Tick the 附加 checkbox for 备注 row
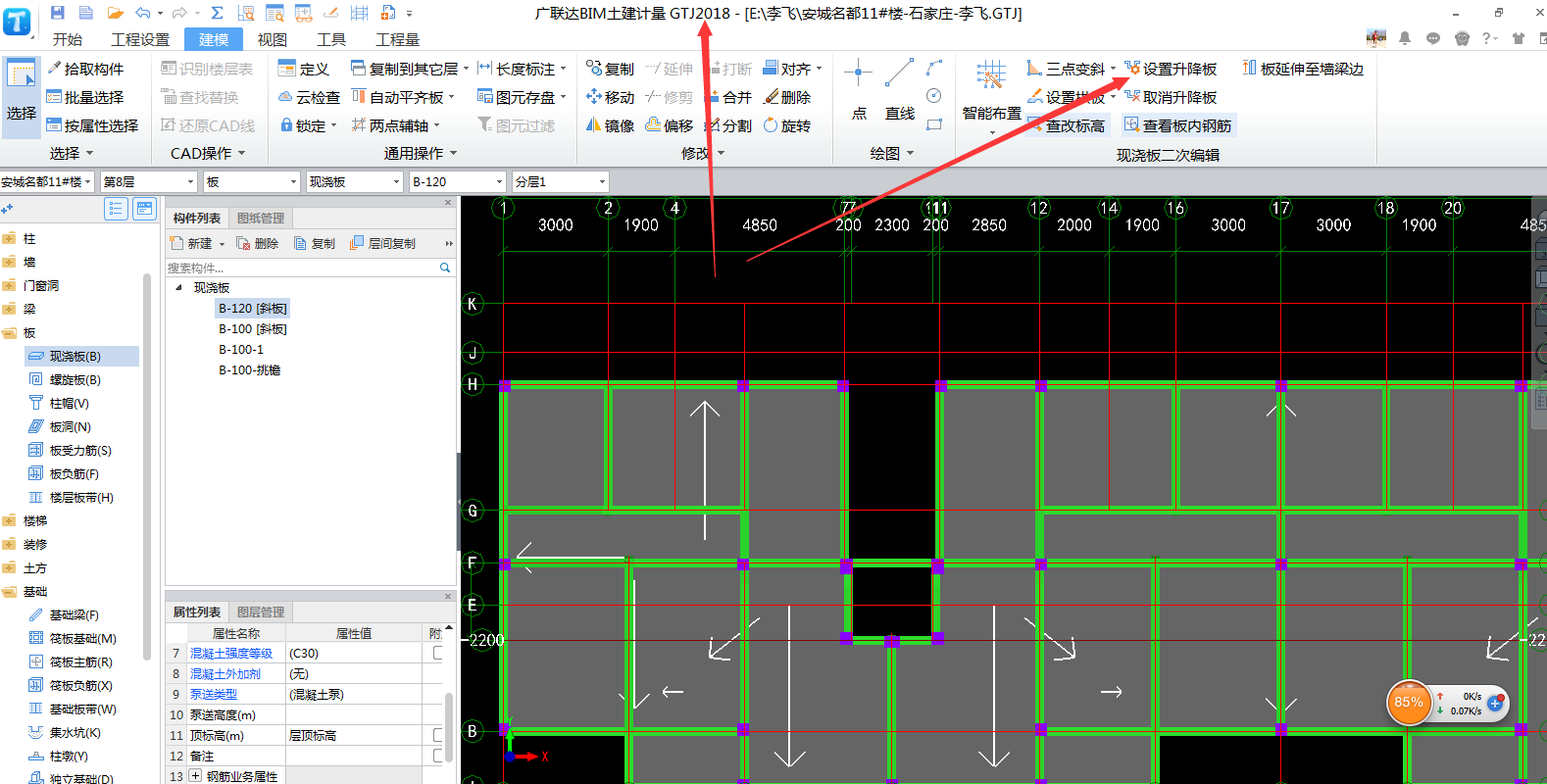Image resolution: width=1547 pixels, height=784 pixels. point(438,756)
